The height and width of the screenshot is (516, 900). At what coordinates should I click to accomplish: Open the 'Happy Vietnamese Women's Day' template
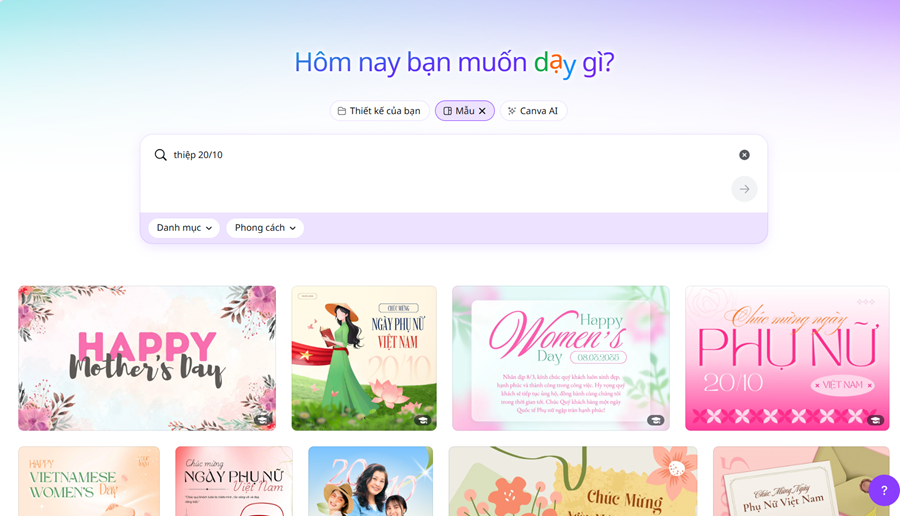pyautogui.click(x=89, y=481)
